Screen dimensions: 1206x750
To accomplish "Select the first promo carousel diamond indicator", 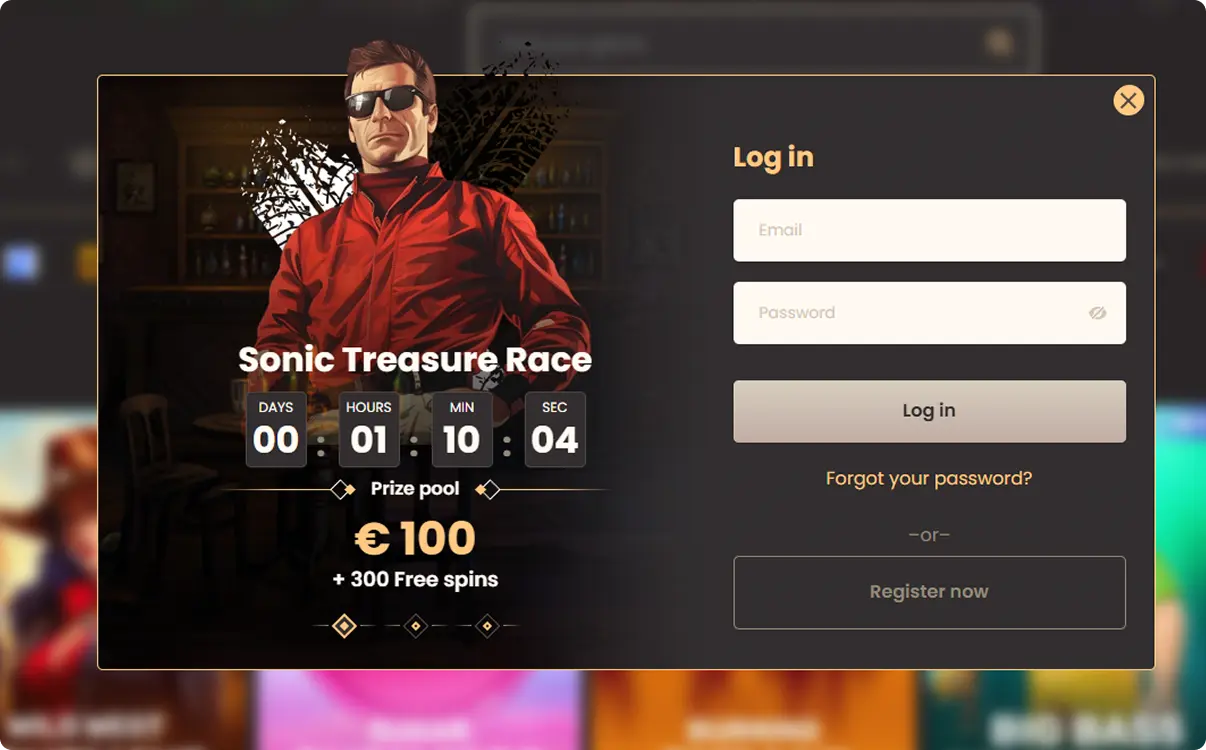I will tap(344, 626).
